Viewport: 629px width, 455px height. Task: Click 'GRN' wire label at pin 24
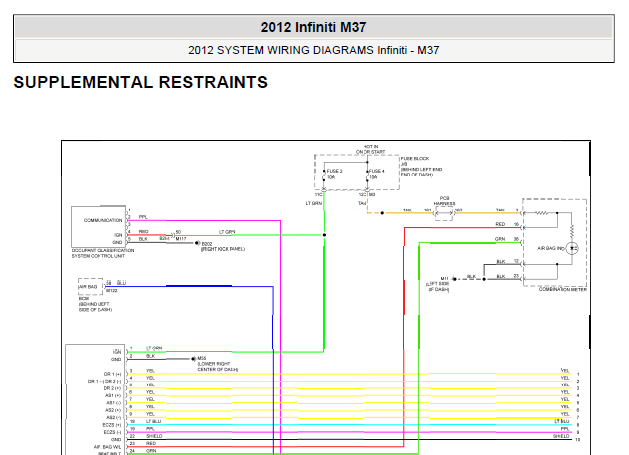[x=151, y=451]
